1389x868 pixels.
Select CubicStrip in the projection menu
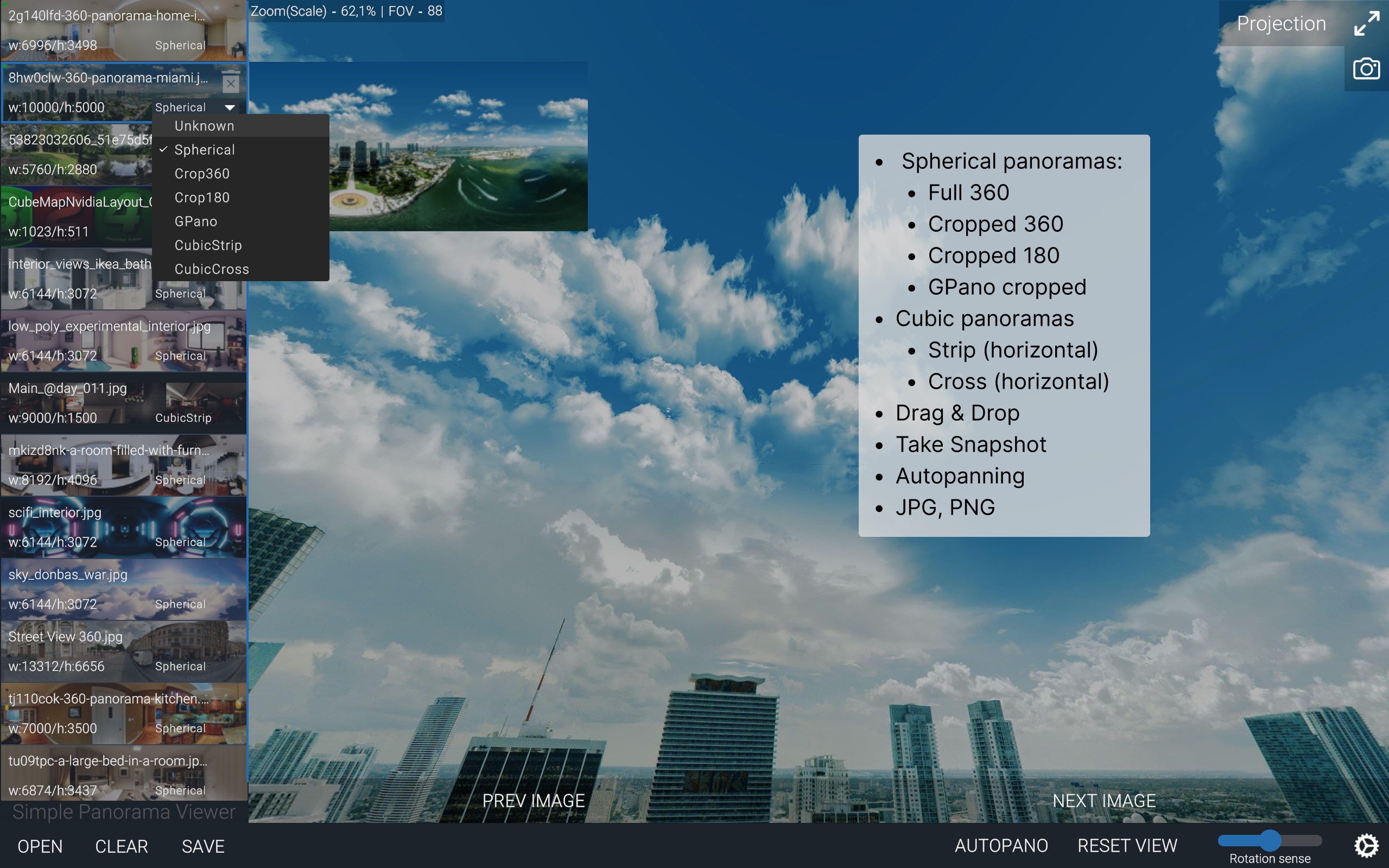point(240,245)
